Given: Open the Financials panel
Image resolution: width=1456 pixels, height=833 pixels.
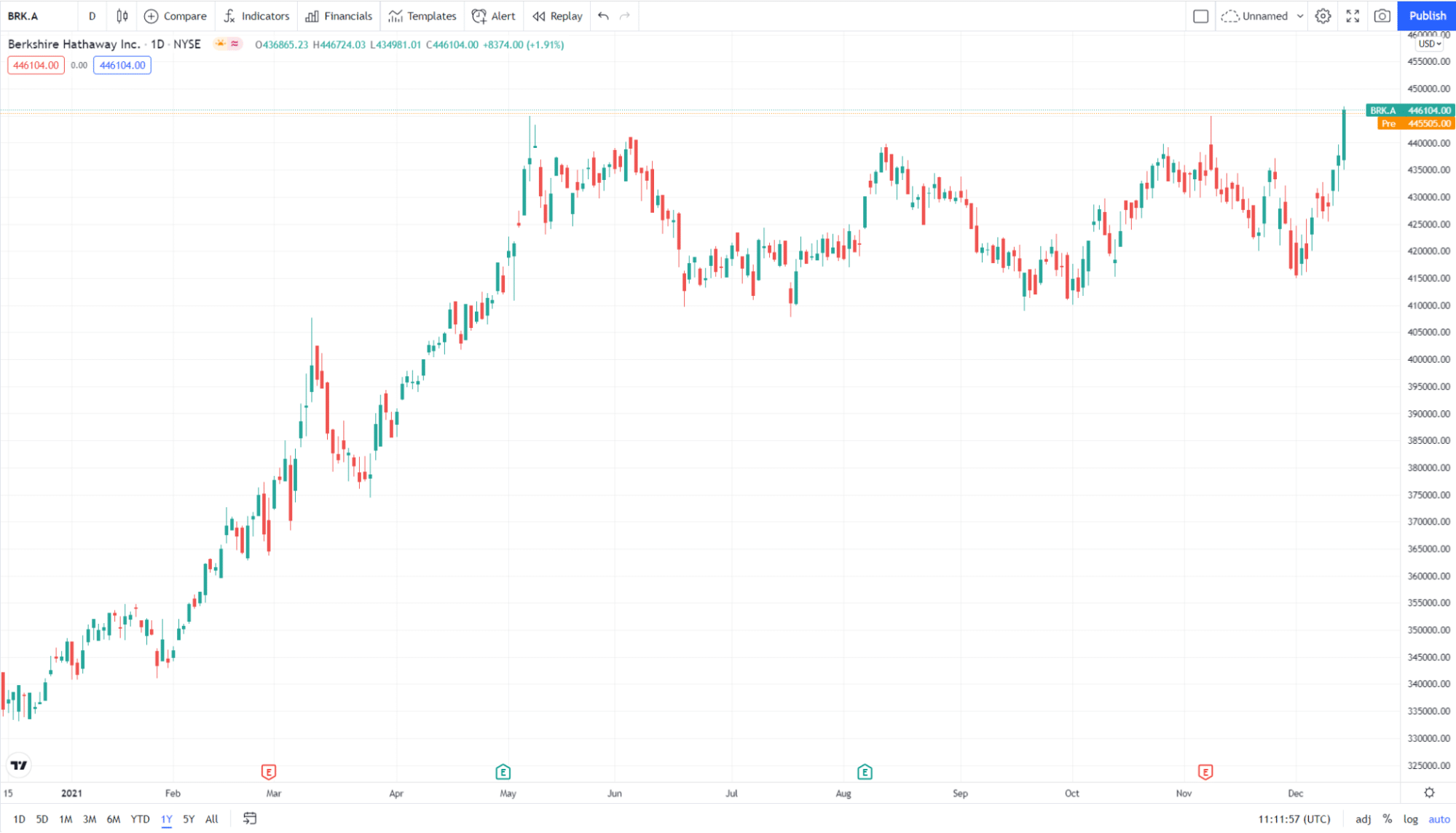Looking at the screenshot, I should pos(339,16).
